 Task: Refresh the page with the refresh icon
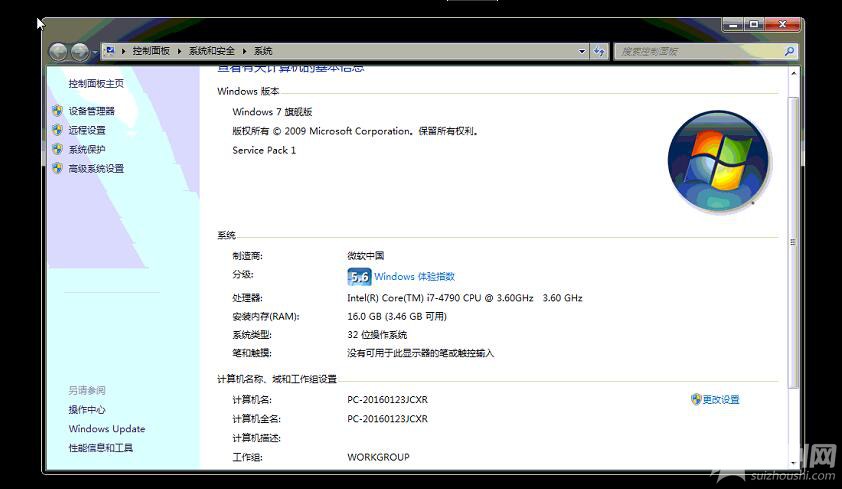[x=599, y=52]
